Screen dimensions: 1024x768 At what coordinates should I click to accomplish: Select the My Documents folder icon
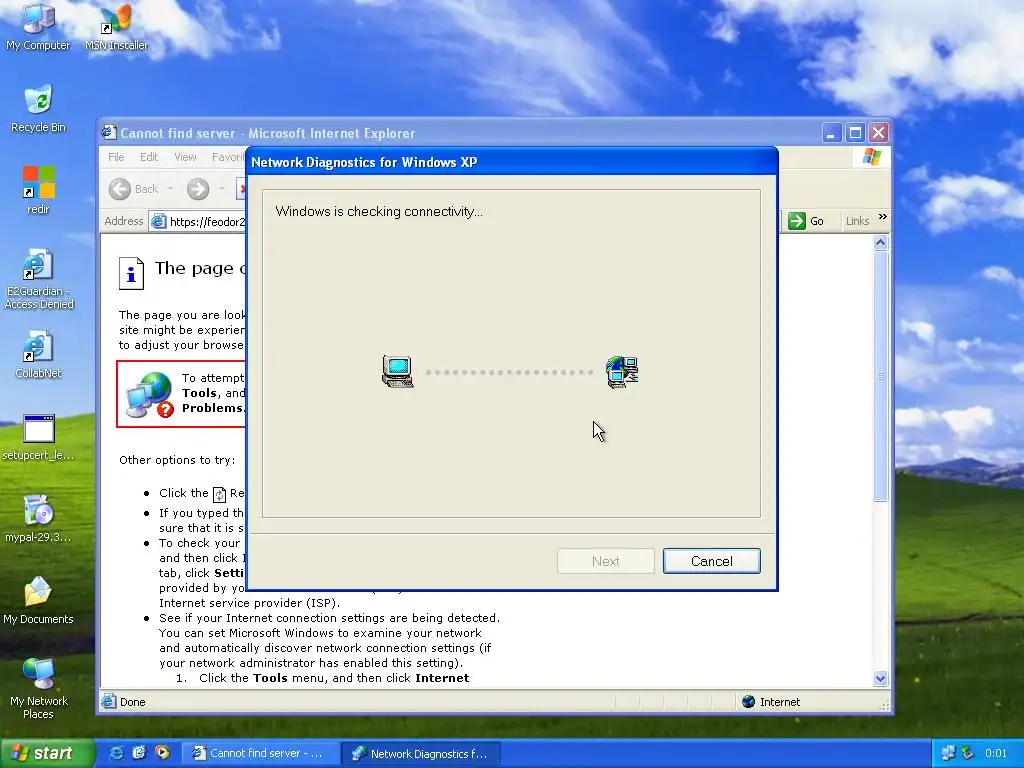click(38, 601)
